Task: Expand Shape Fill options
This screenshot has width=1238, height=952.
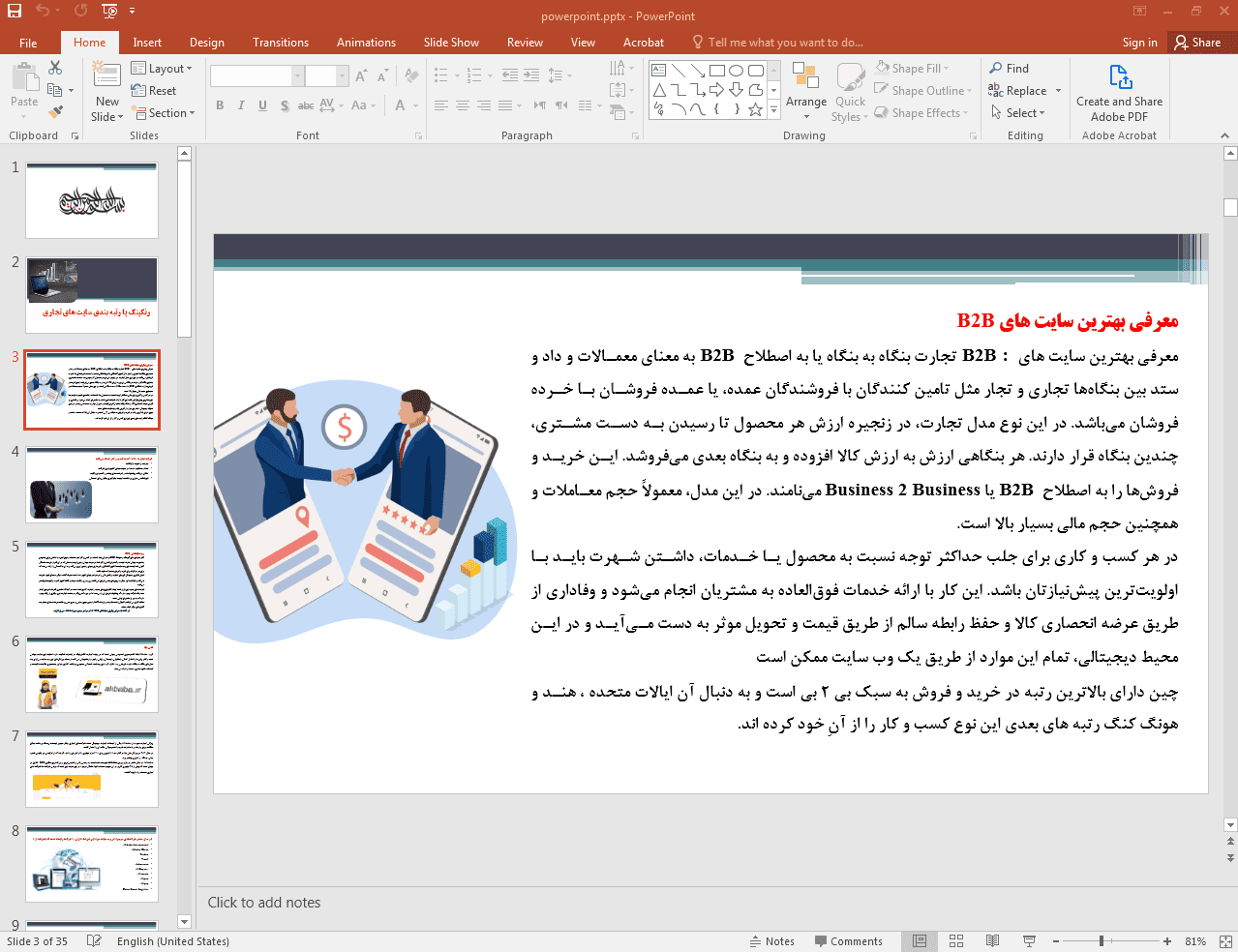Action: coord(912,69)
